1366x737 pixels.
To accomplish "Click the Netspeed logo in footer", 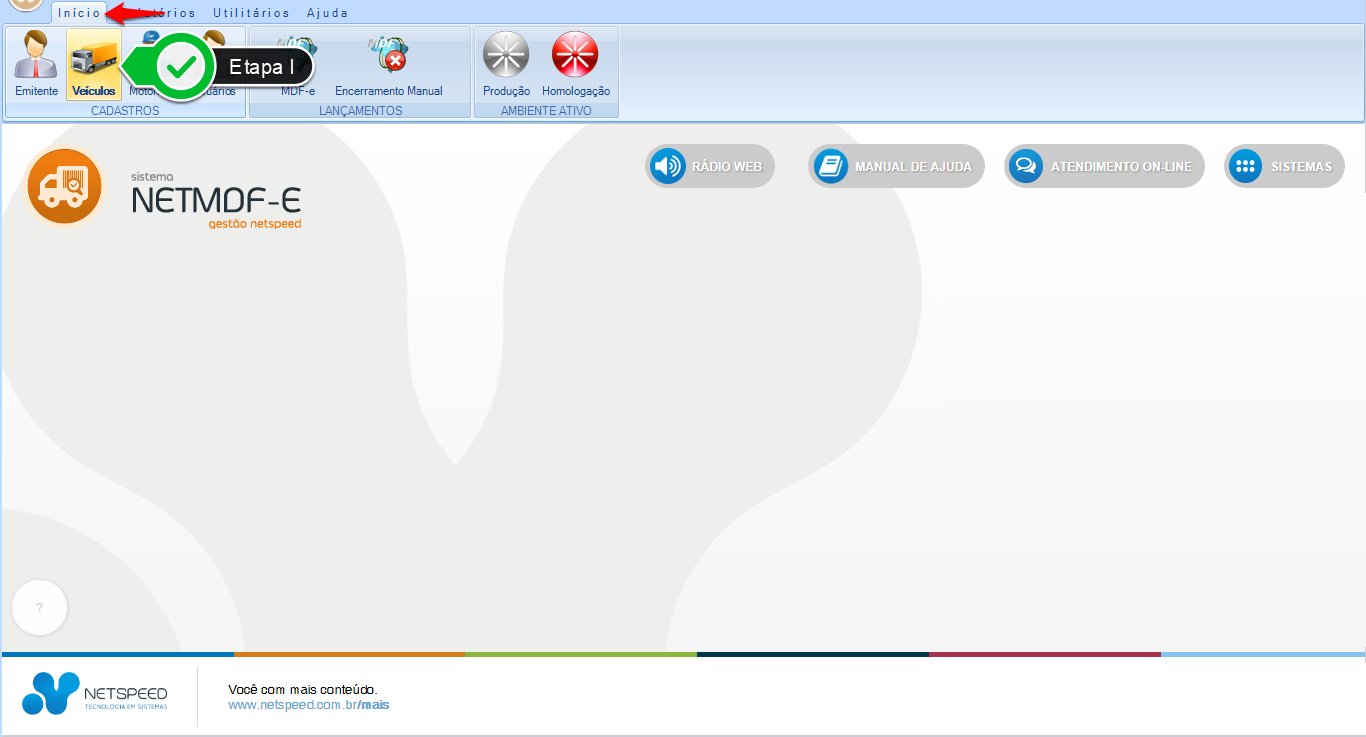I will coord(95,694).
